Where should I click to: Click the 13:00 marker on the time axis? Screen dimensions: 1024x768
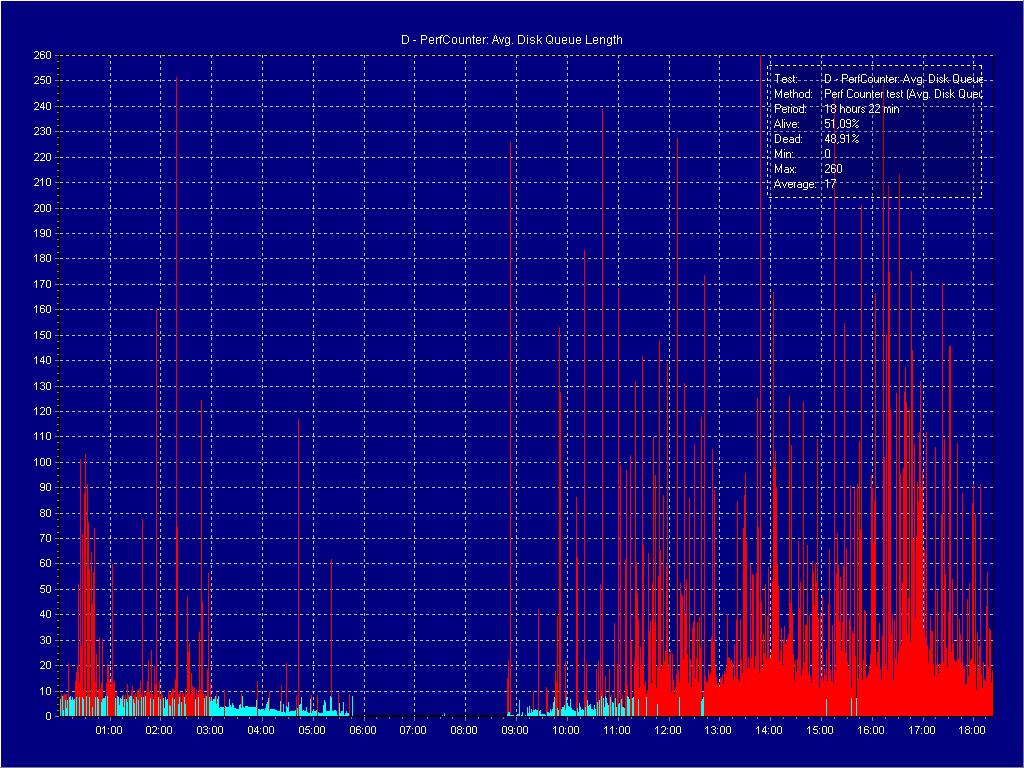tap(718, 730)
